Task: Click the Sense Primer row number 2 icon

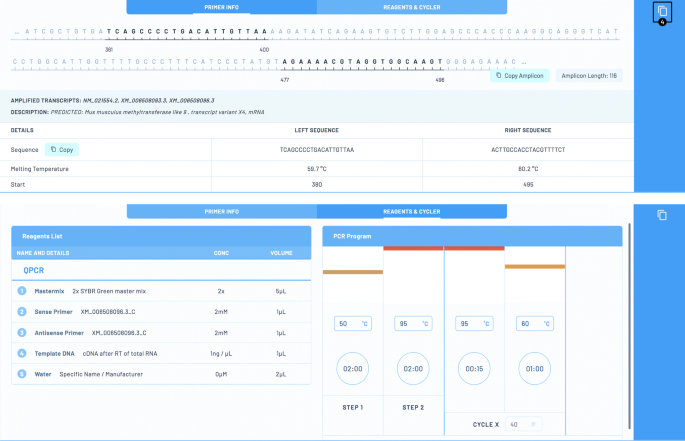Action: coord(21,311)
